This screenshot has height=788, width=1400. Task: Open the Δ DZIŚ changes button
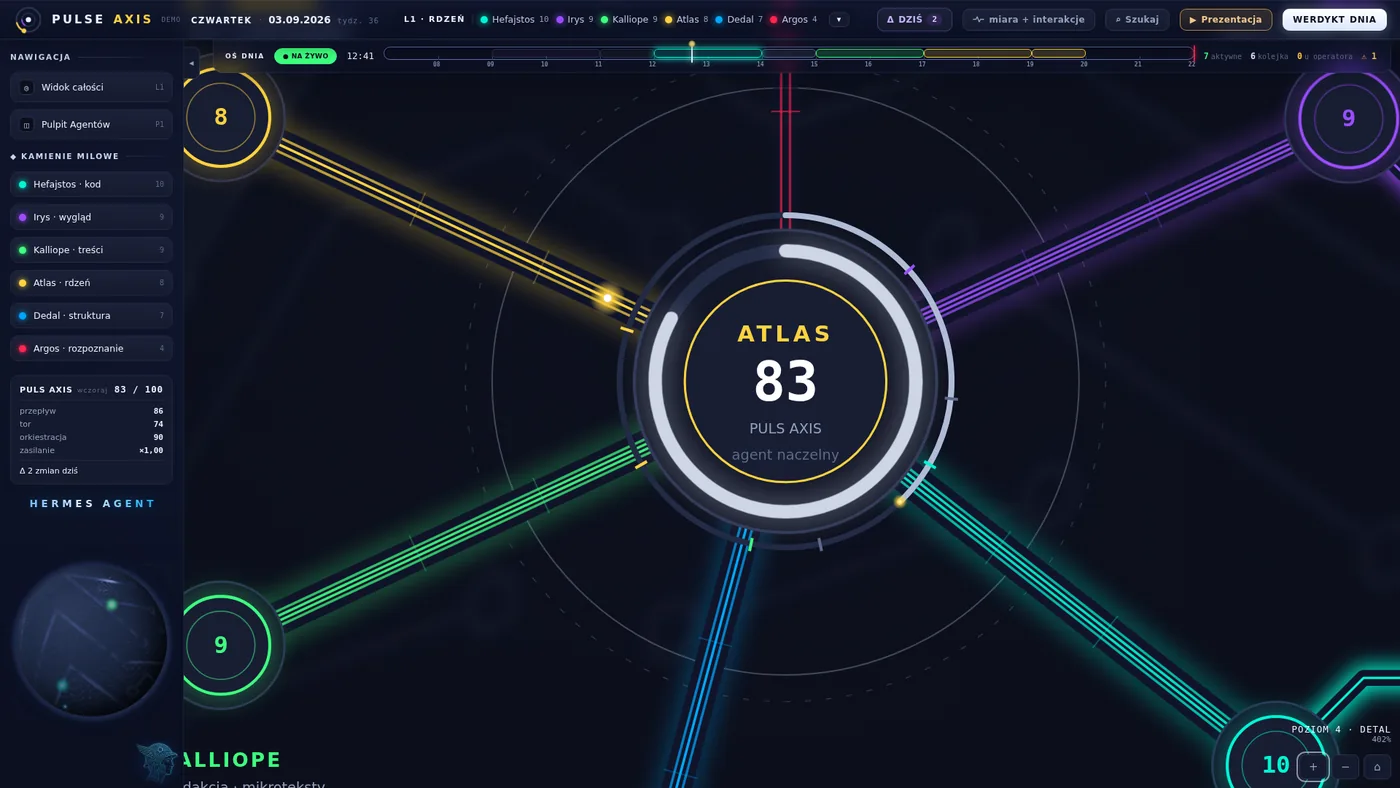pyautogui.click(x=914, y=19)
